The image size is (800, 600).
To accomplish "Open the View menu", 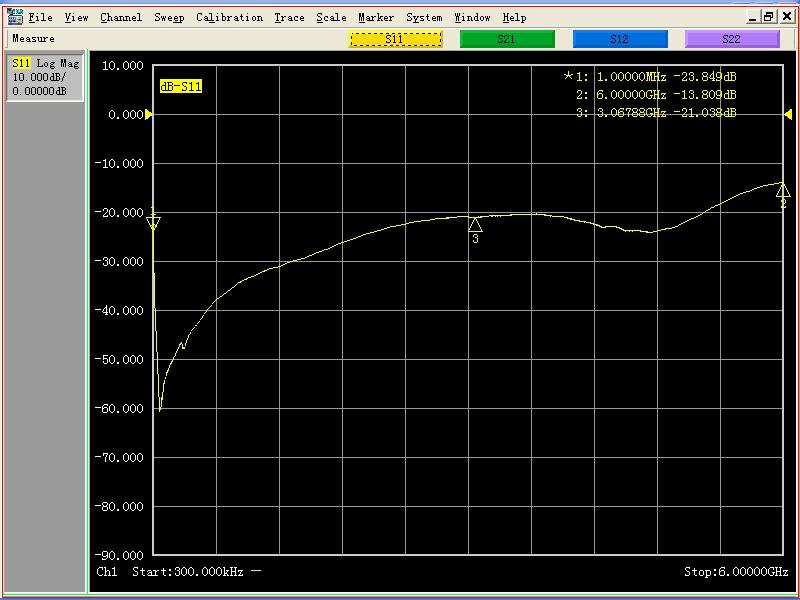I will point(76,17).
